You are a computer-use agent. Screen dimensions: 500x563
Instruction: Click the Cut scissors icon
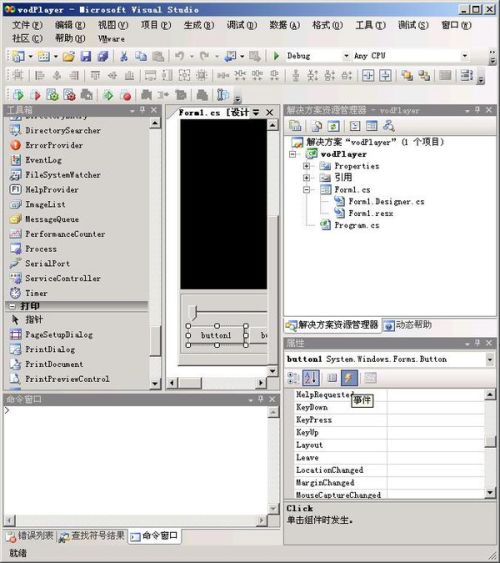click(124, 56)
